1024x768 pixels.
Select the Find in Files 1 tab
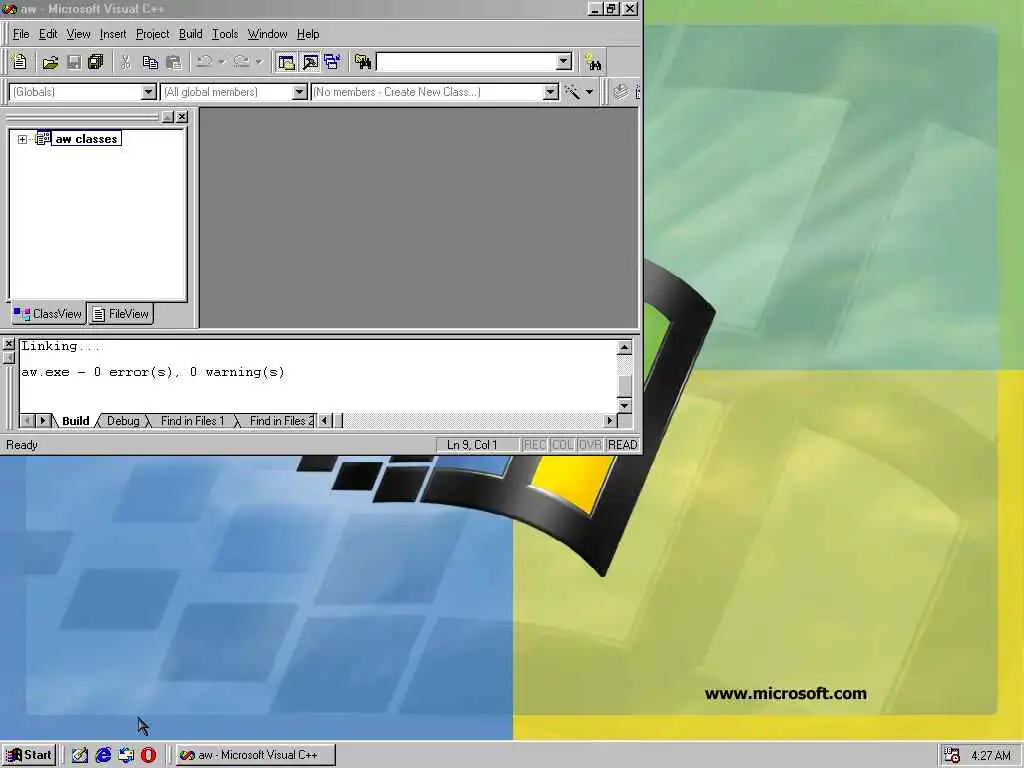tap(192, 421)
